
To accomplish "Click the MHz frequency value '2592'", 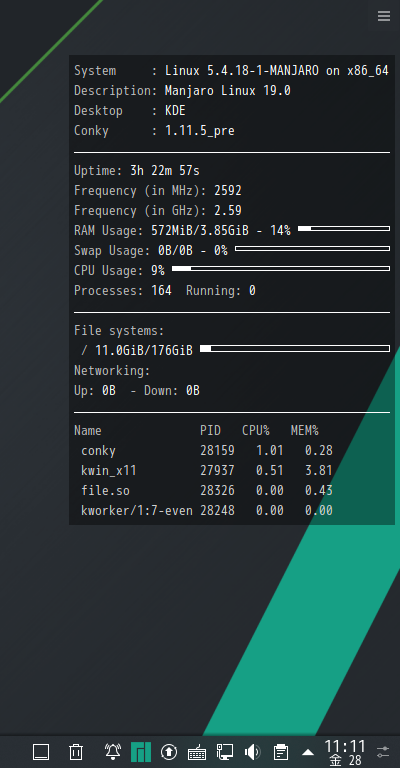I will tap(228, 191).
